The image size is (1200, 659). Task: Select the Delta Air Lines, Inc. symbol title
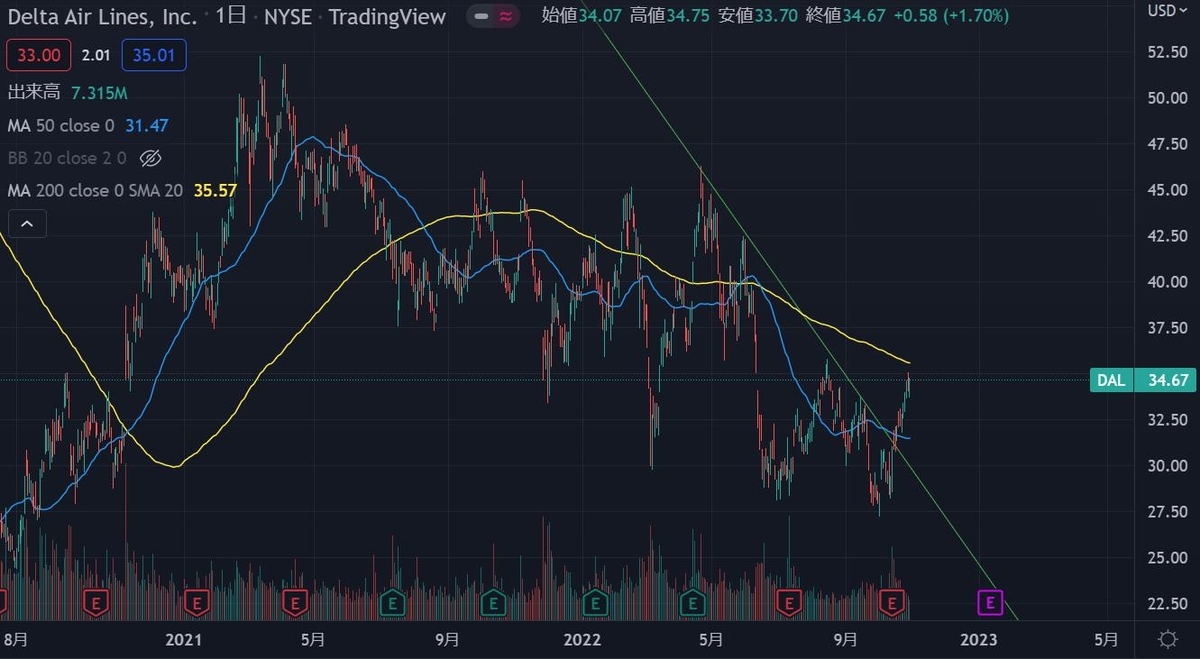(x=101, y=17)
